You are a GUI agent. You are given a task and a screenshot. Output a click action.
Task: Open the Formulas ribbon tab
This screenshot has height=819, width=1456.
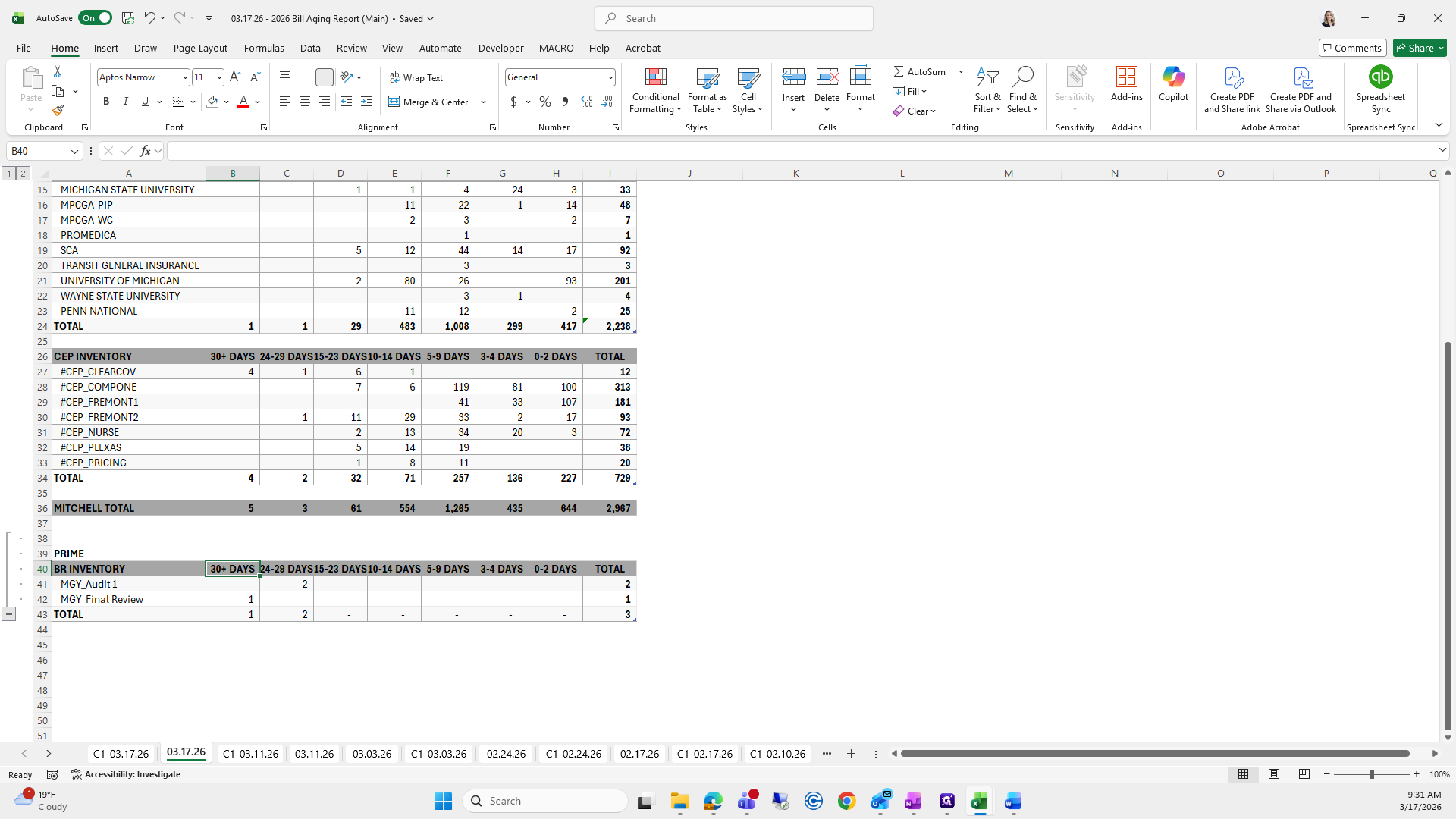(x=264, y=48)
